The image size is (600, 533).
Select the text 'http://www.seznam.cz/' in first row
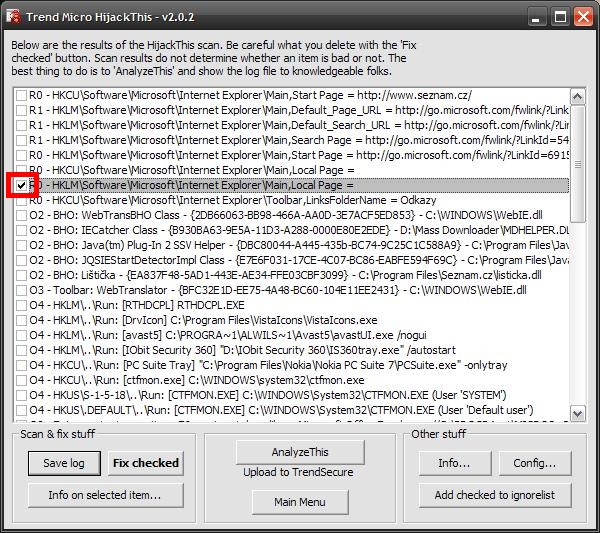click(x=414, y=95)
